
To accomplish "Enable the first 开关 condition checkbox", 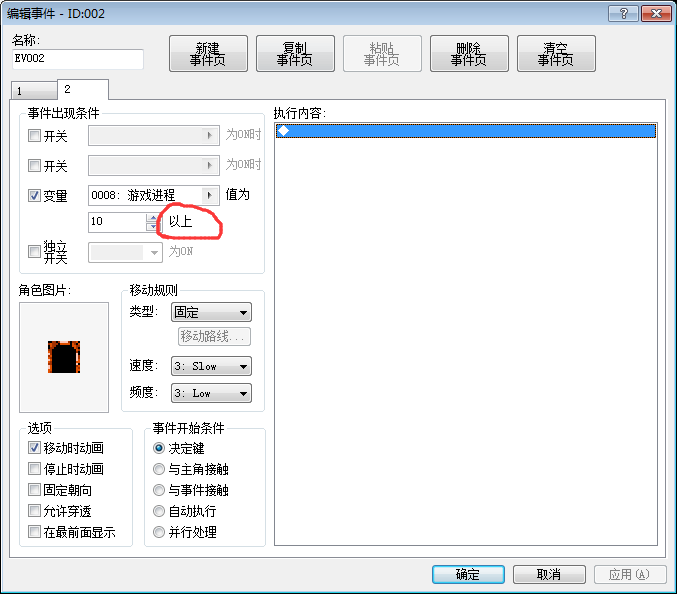I will (34, 136).
